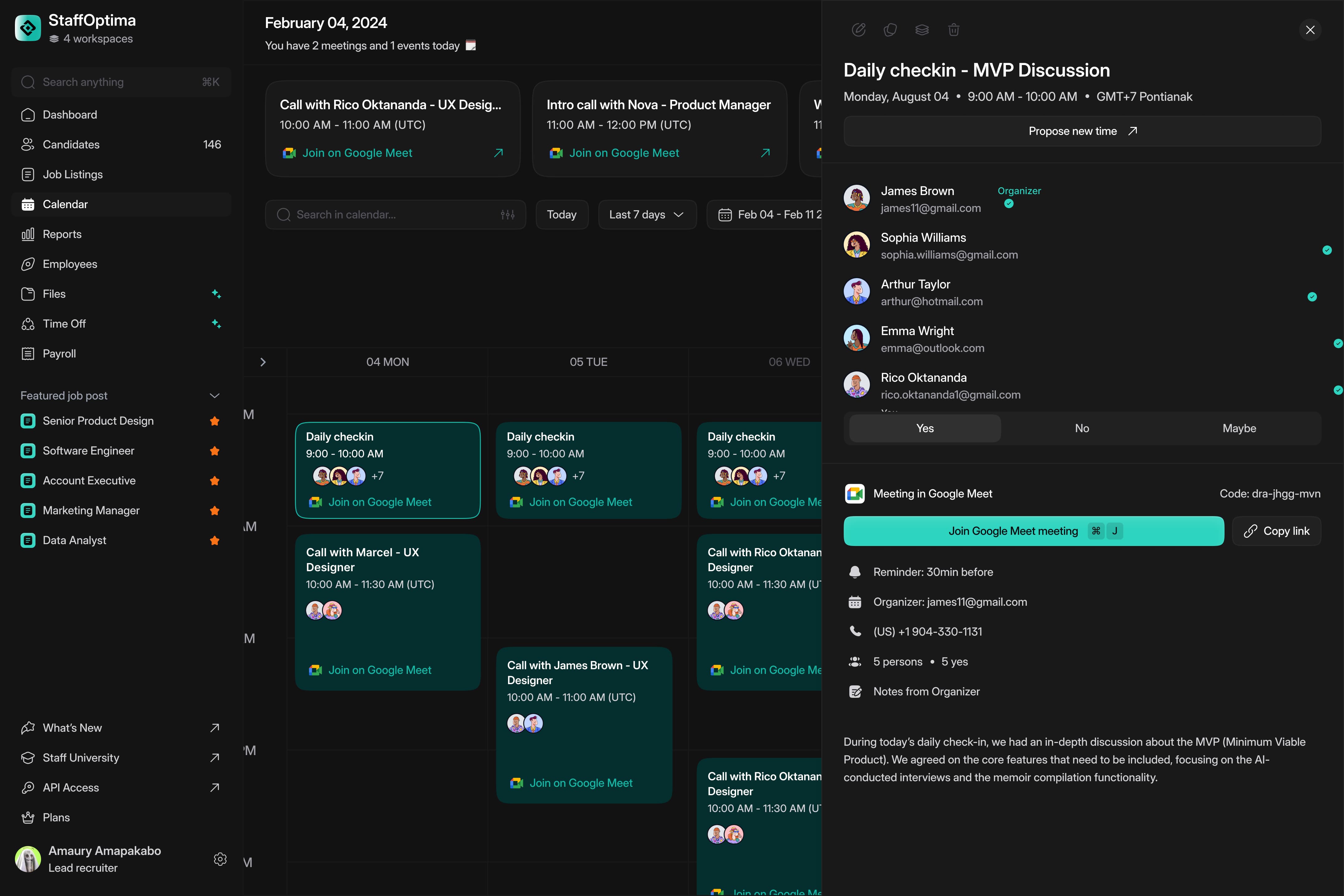Open the API Access link
Image resolution: width=1344 pixels, height=896 pixels.
(x=121, y=788)
